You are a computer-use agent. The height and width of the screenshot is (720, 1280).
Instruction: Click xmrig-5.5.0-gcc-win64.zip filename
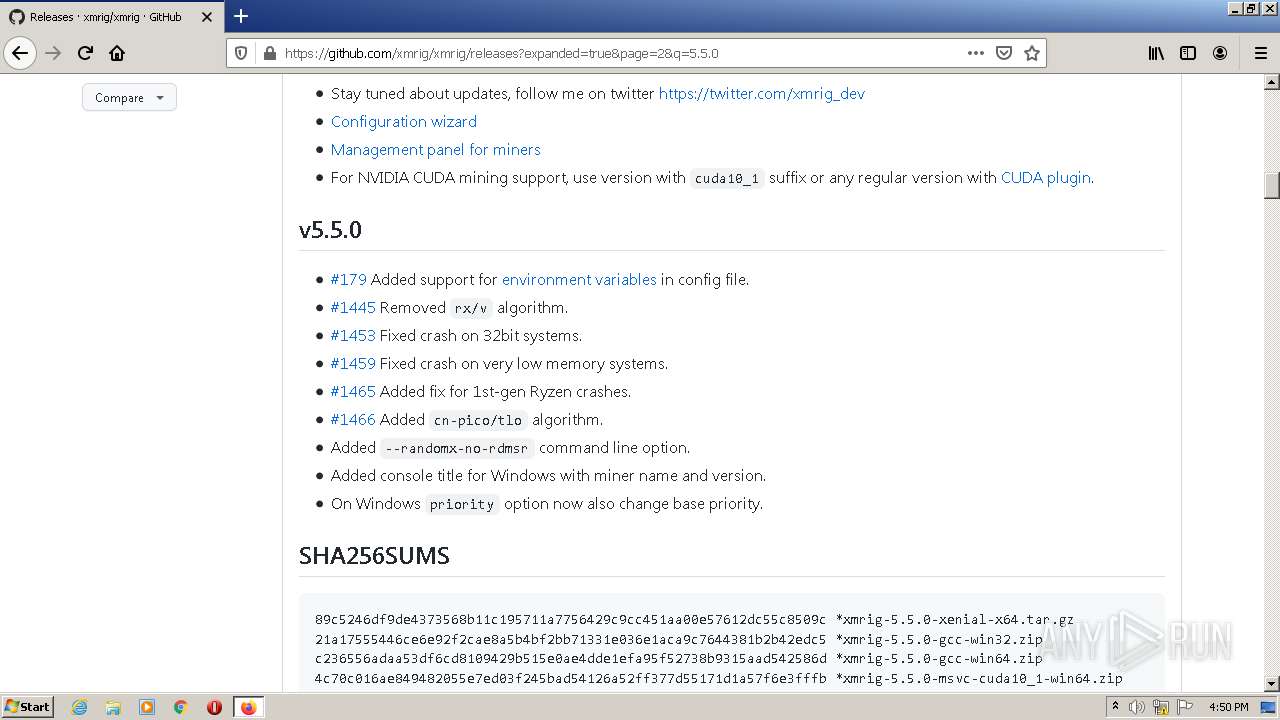[942, 658]
